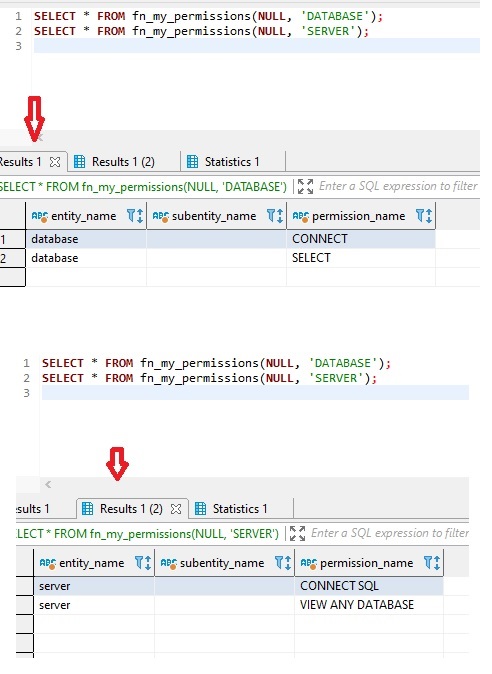Place cursor on 'DATABASE' code line, upper editor
Image resolution: width=492 pixels, height=674 pixels.
click(208, 16)
